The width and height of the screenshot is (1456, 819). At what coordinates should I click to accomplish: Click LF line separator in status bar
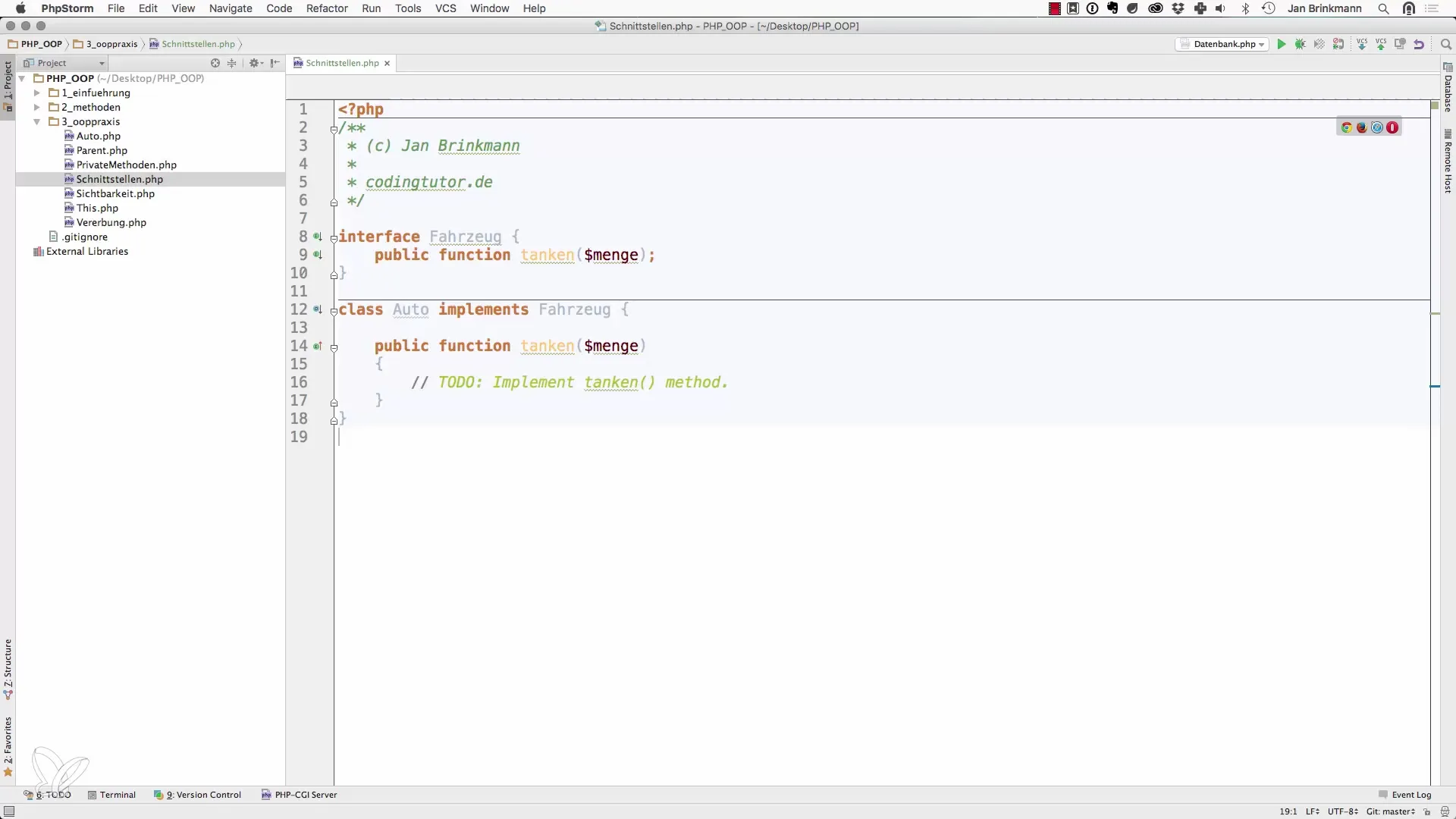[1313, 811]
